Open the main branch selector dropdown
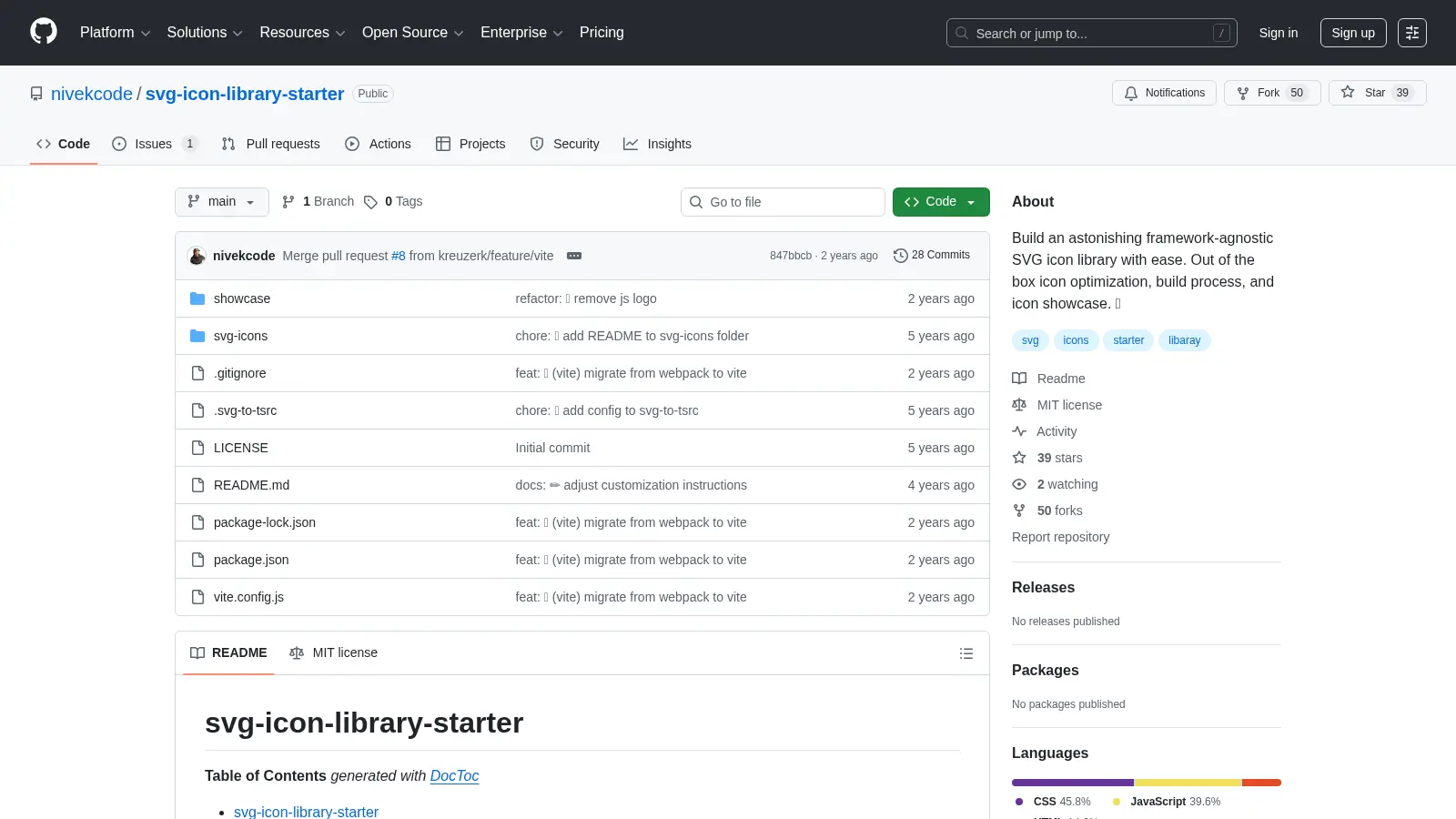The image size is (1456, 819). coord(222,202)
